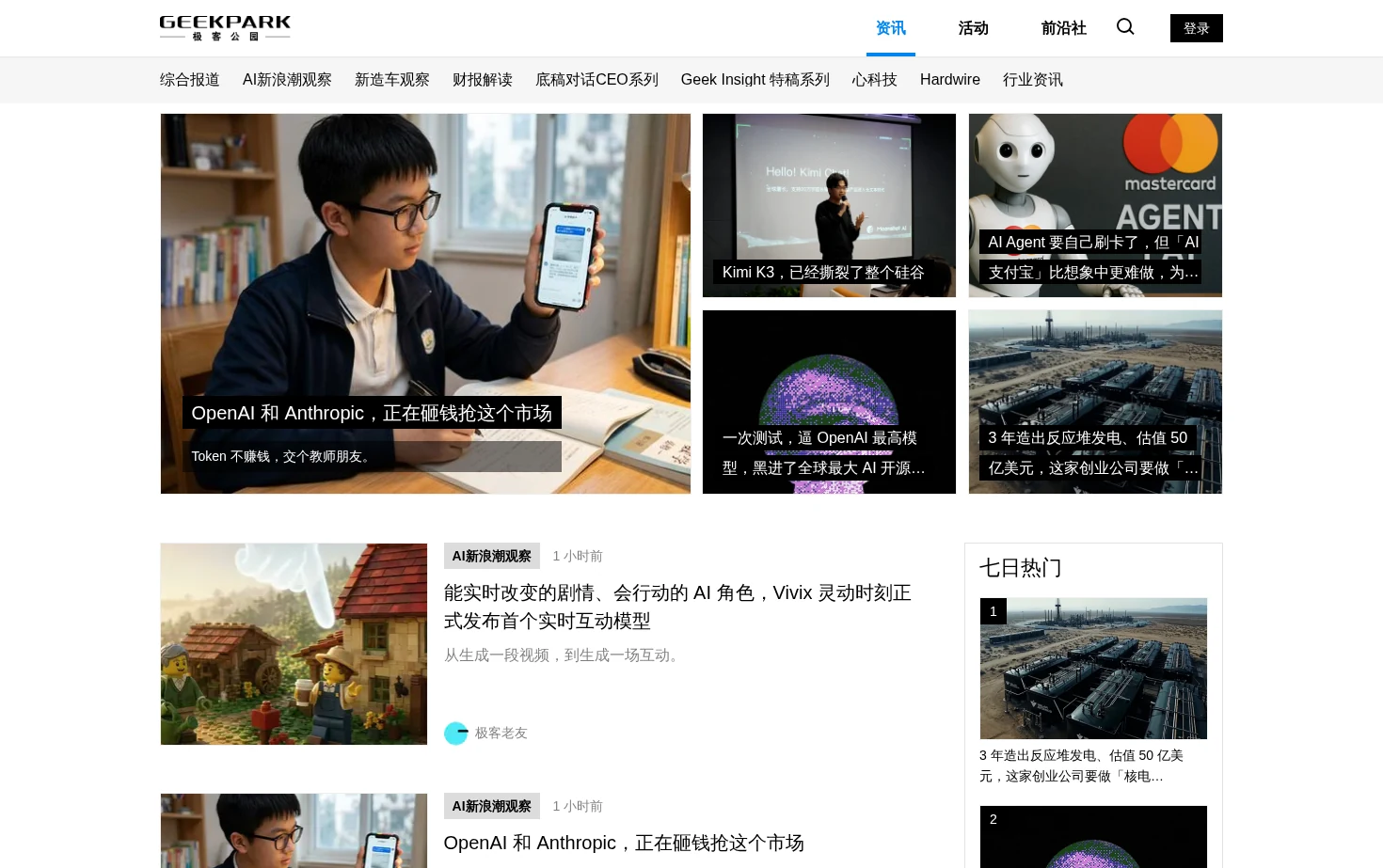Select the 综合报道 category
The width and height of the screenshot is (1383, 868).
pos(190,80)
